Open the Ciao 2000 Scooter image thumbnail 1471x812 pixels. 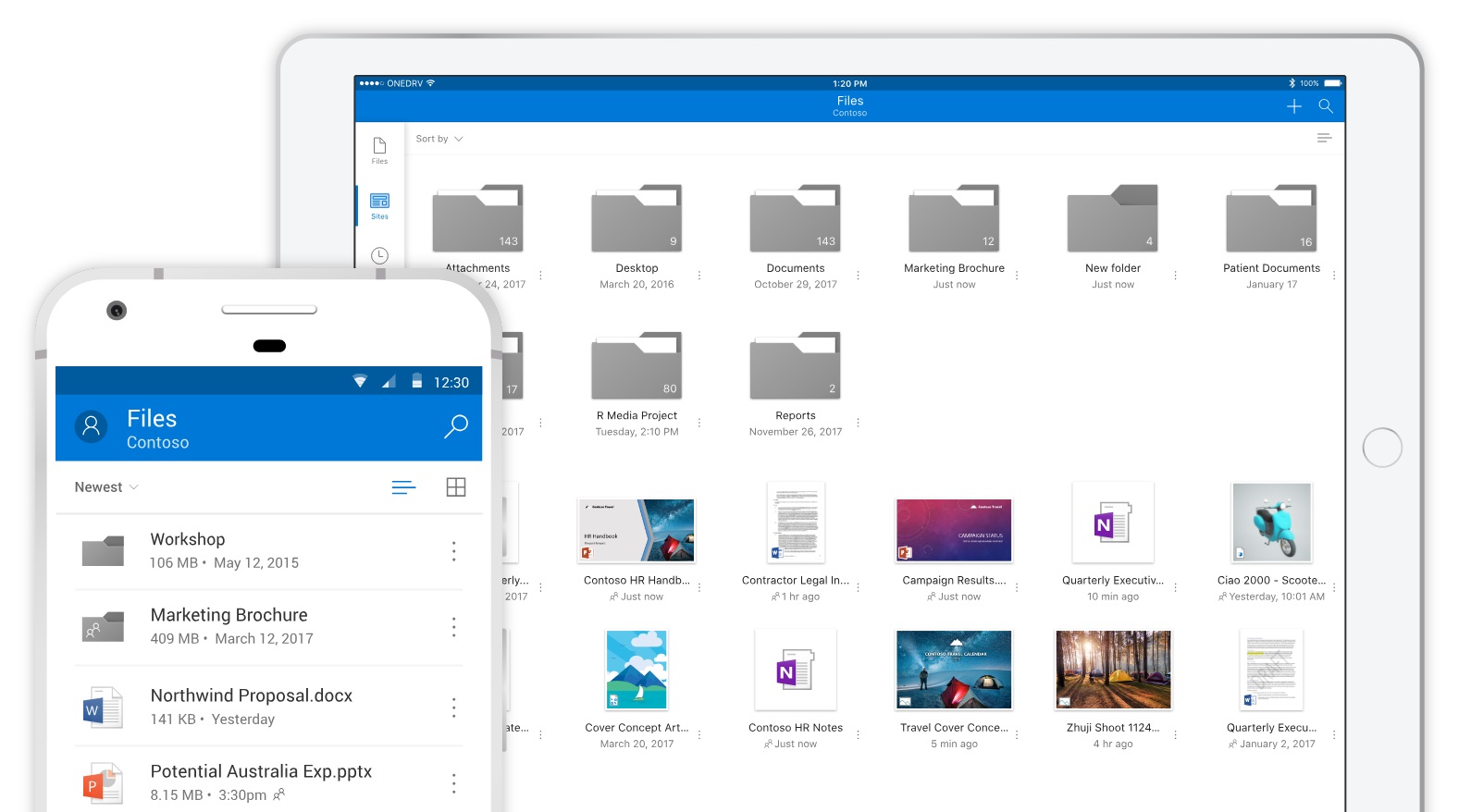tap(1271, 523)
